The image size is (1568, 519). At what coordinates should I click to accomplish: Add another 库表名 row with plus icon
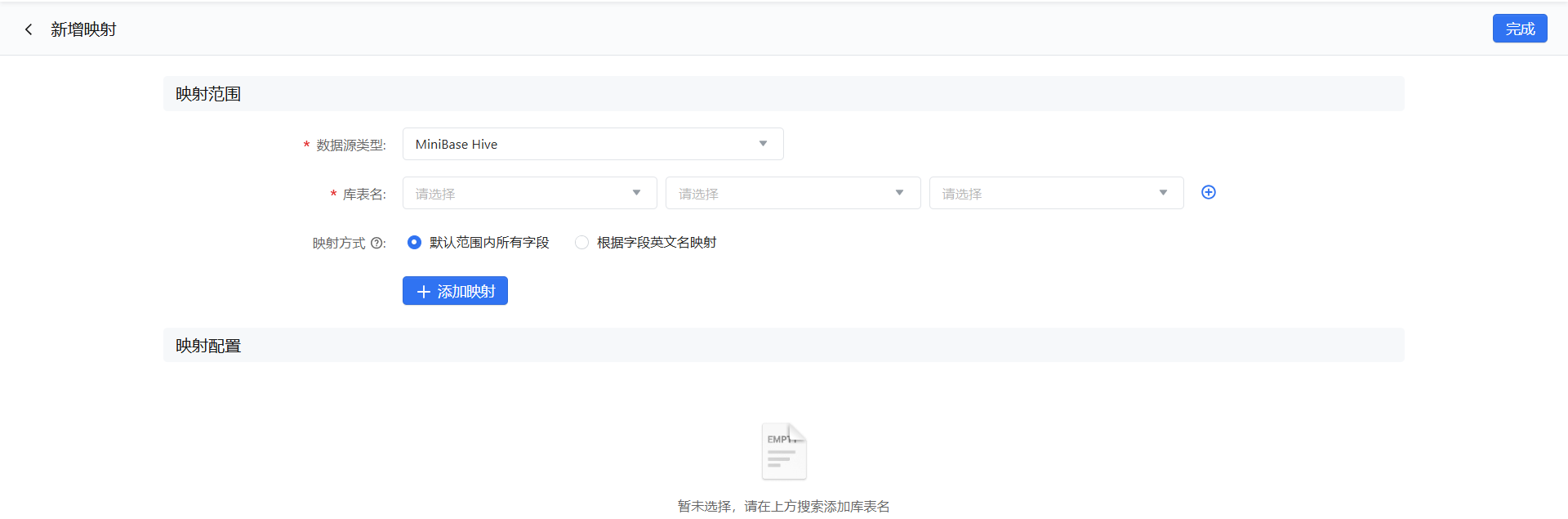[x=1209, y=192]
